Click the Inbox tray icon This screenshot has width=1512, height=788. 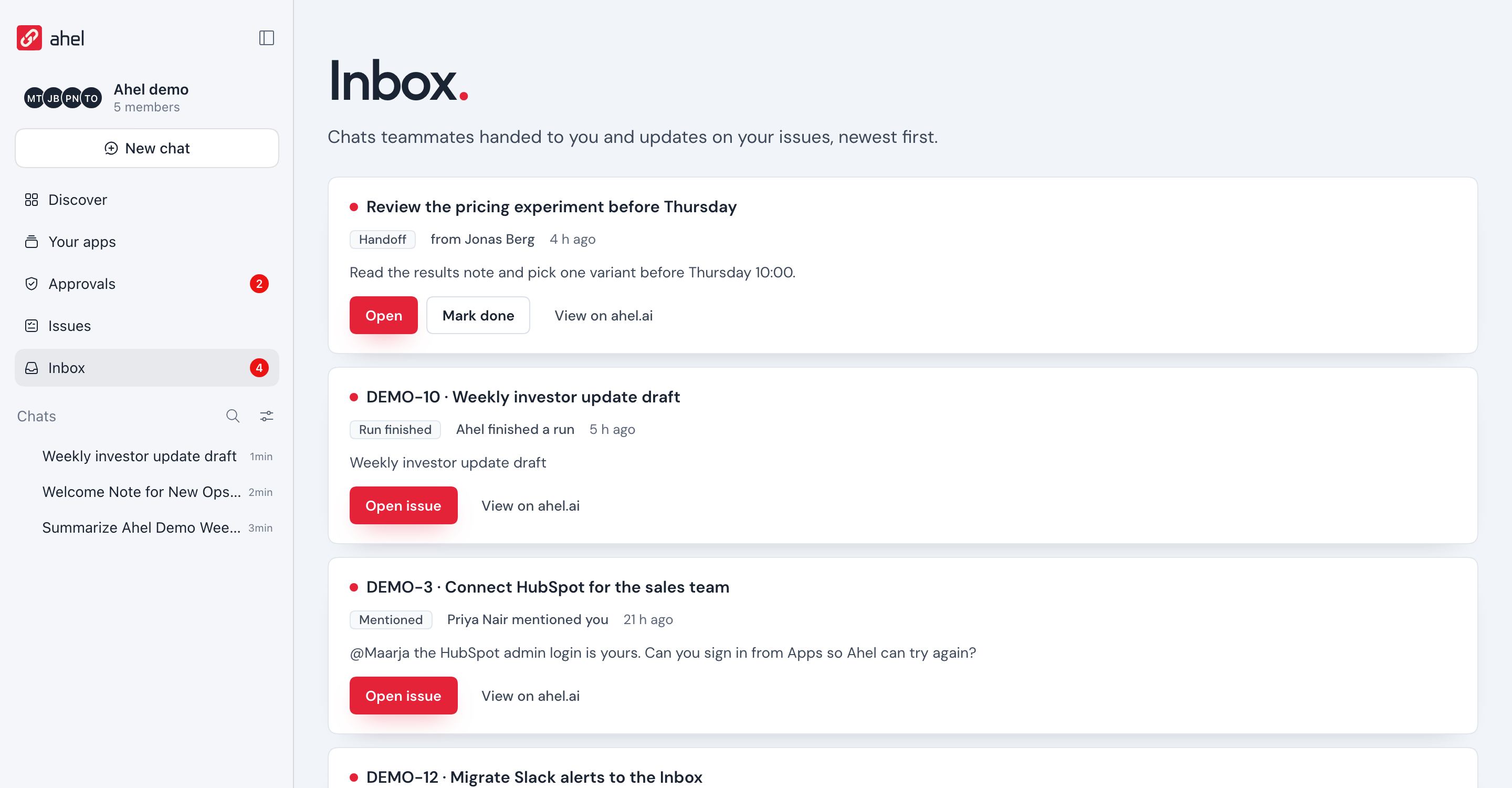coord(31,368)
